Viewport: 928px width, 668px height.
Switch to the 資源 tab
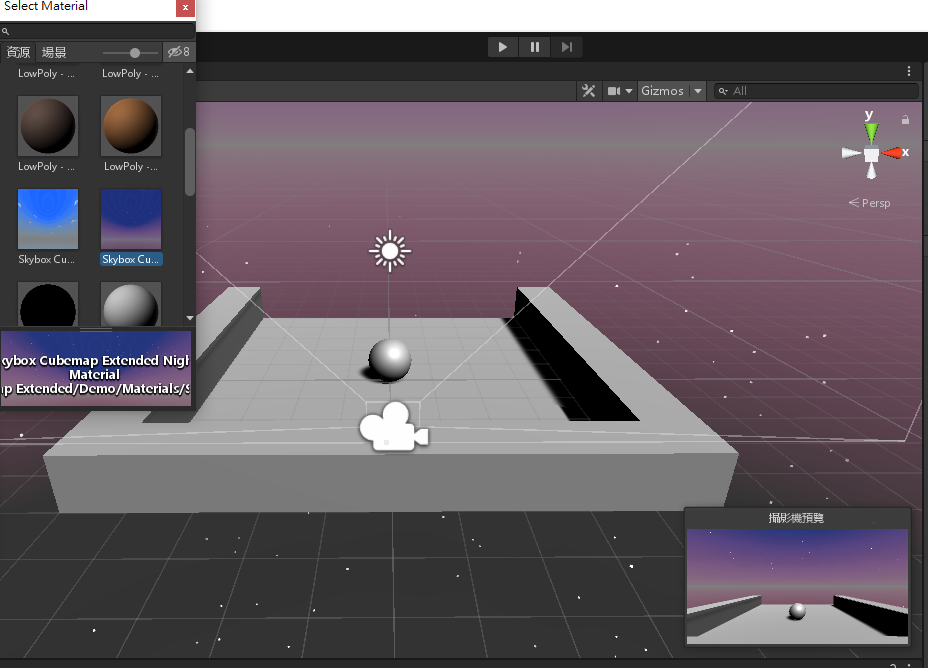point(18,52)
